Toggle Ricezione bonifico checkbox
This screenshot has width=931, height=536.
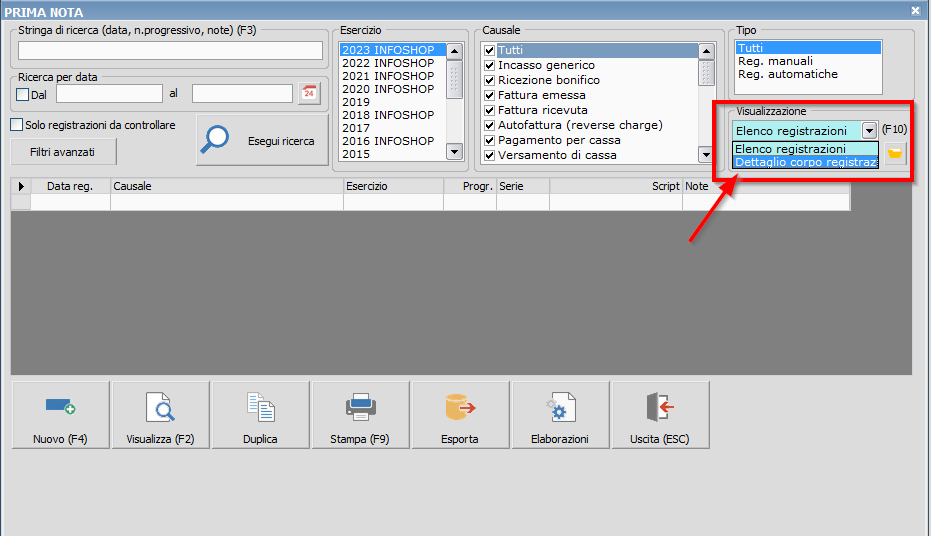(x=490, y=80)
